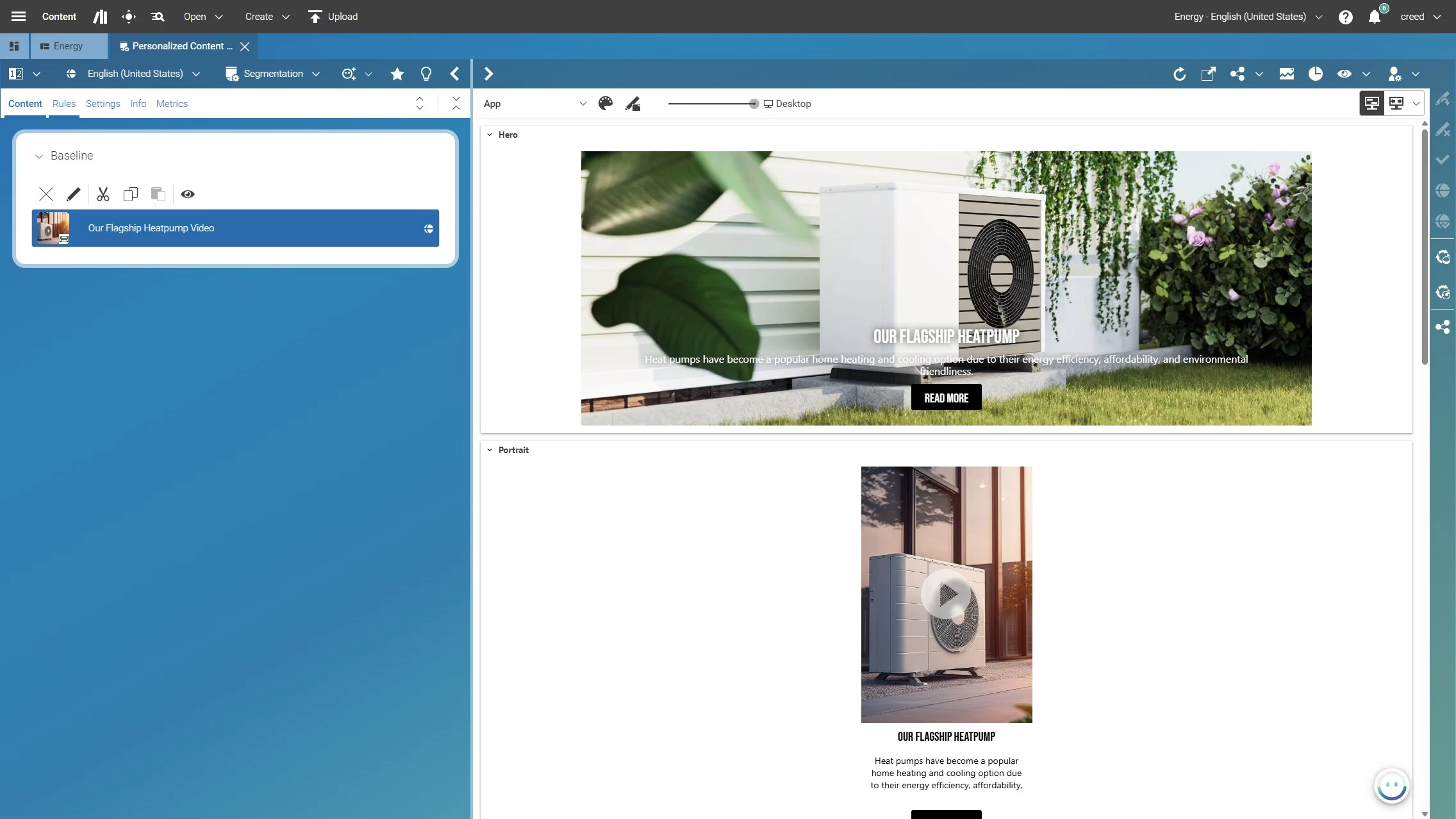Toggle the eye visibility icon in Baseline
The width and height of the screenshot is (1456, 819).
click(x=187, y=194)
